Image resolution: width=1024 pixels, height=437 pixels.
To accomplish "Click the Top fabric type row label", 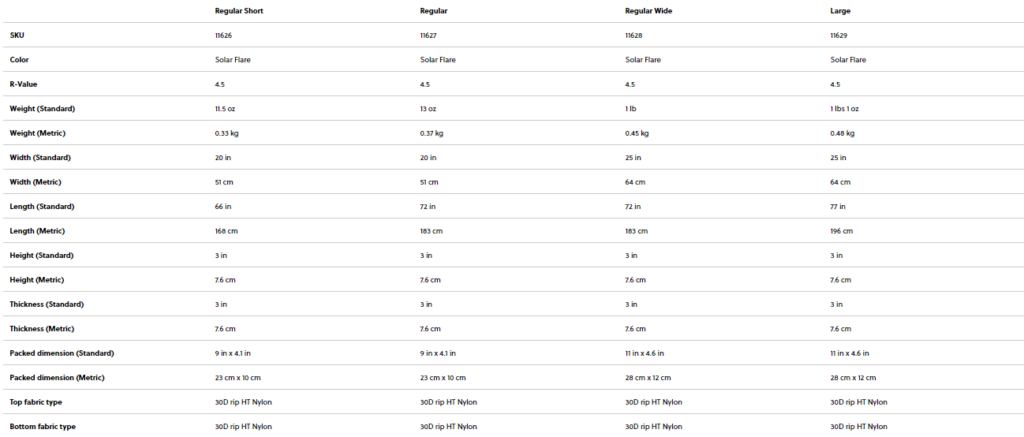I will click(36, 402).
